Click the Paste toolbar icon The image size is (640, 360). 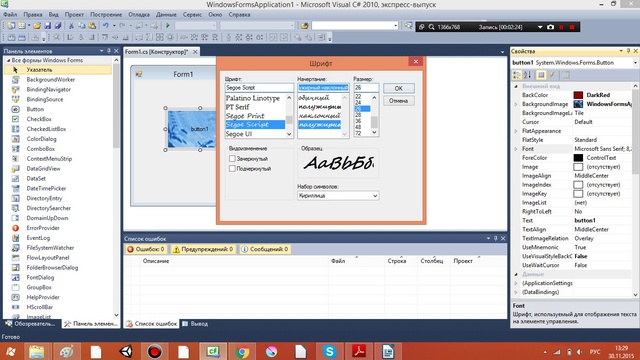(92, 26)
